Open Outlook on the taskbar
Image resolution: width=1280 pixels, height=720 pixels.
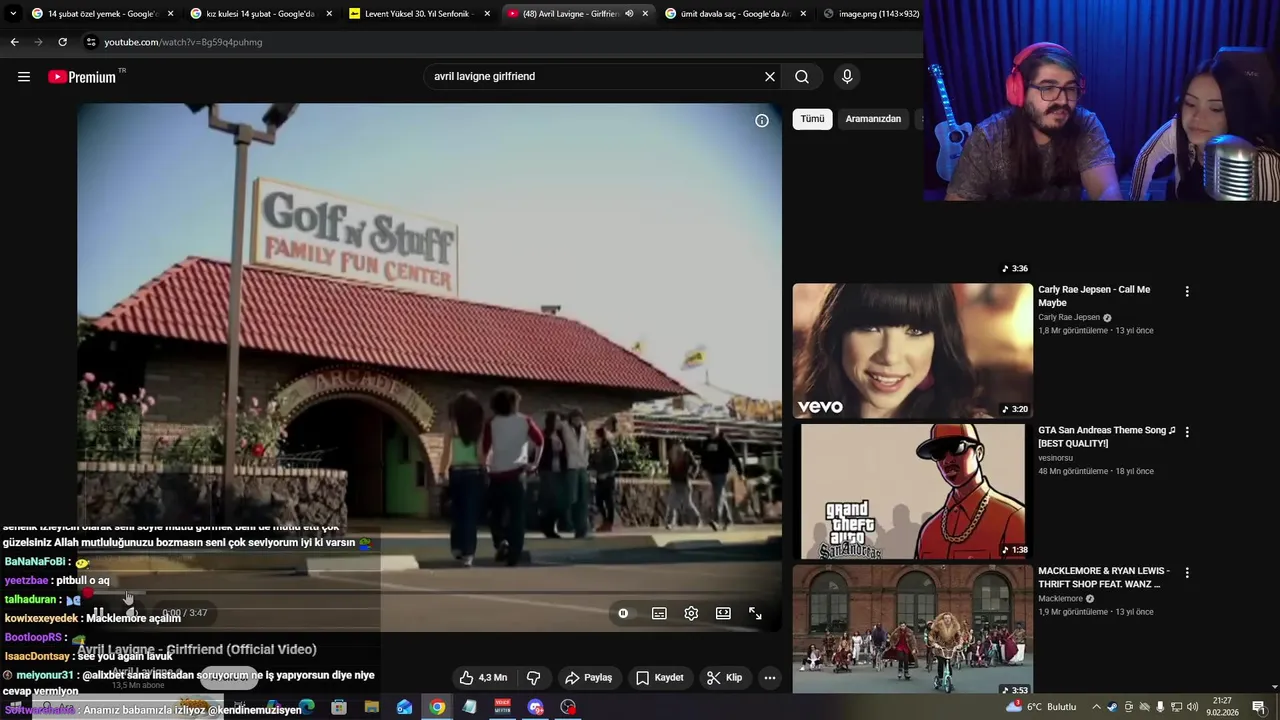click(x=404, y=707)
